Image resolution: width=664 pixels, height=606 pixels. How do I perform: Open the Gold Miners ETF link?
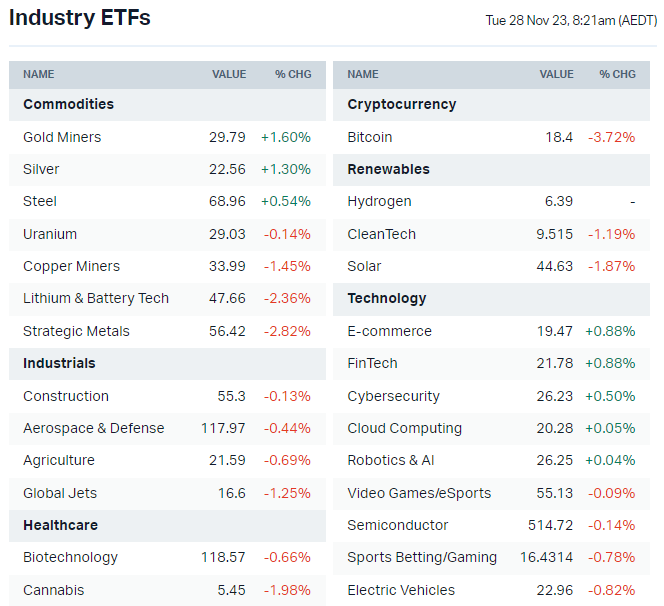tap(62, 137)
